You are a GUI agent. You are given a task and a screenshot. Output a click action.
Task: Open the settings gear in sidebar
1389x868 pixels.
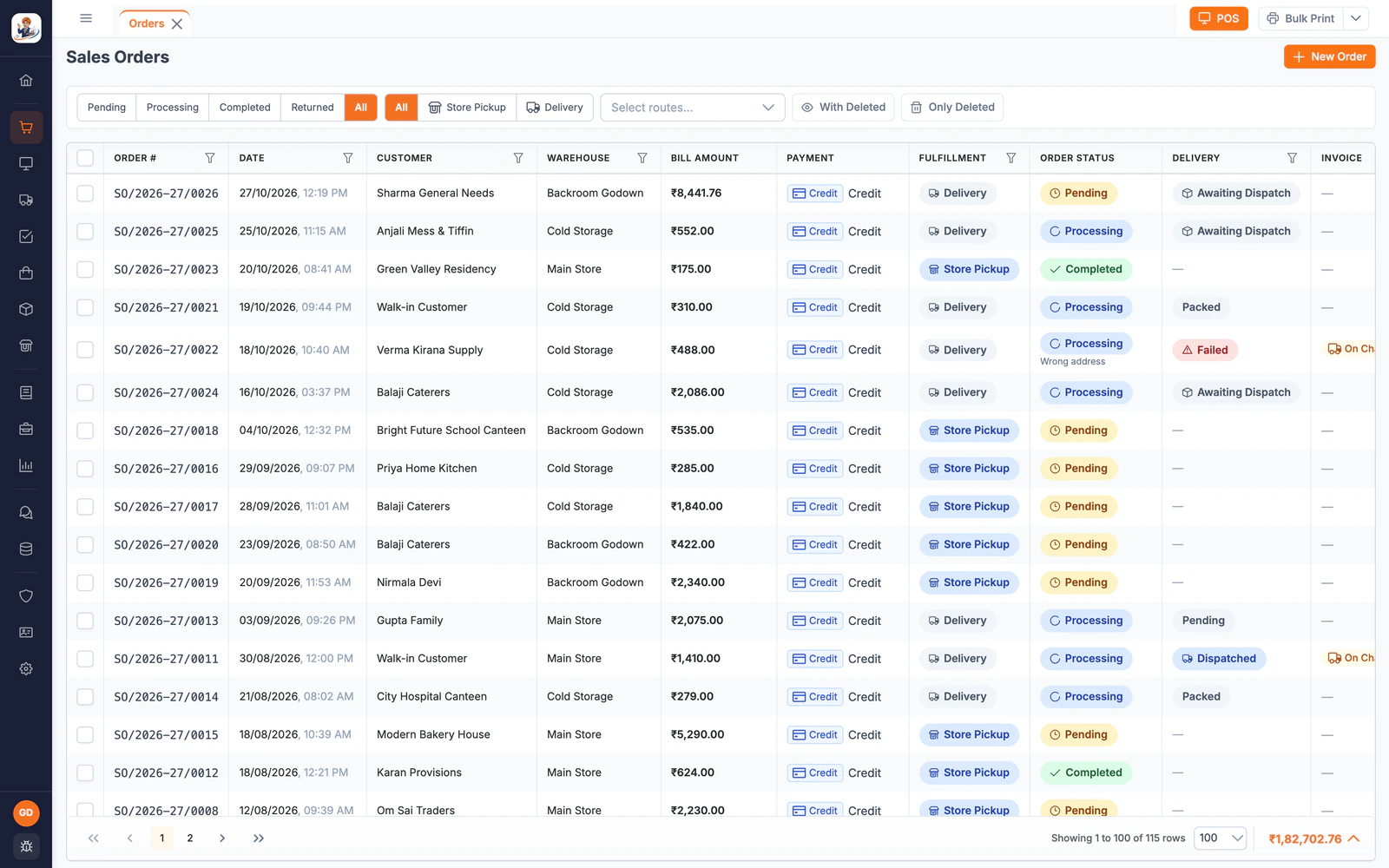point(26,669)
